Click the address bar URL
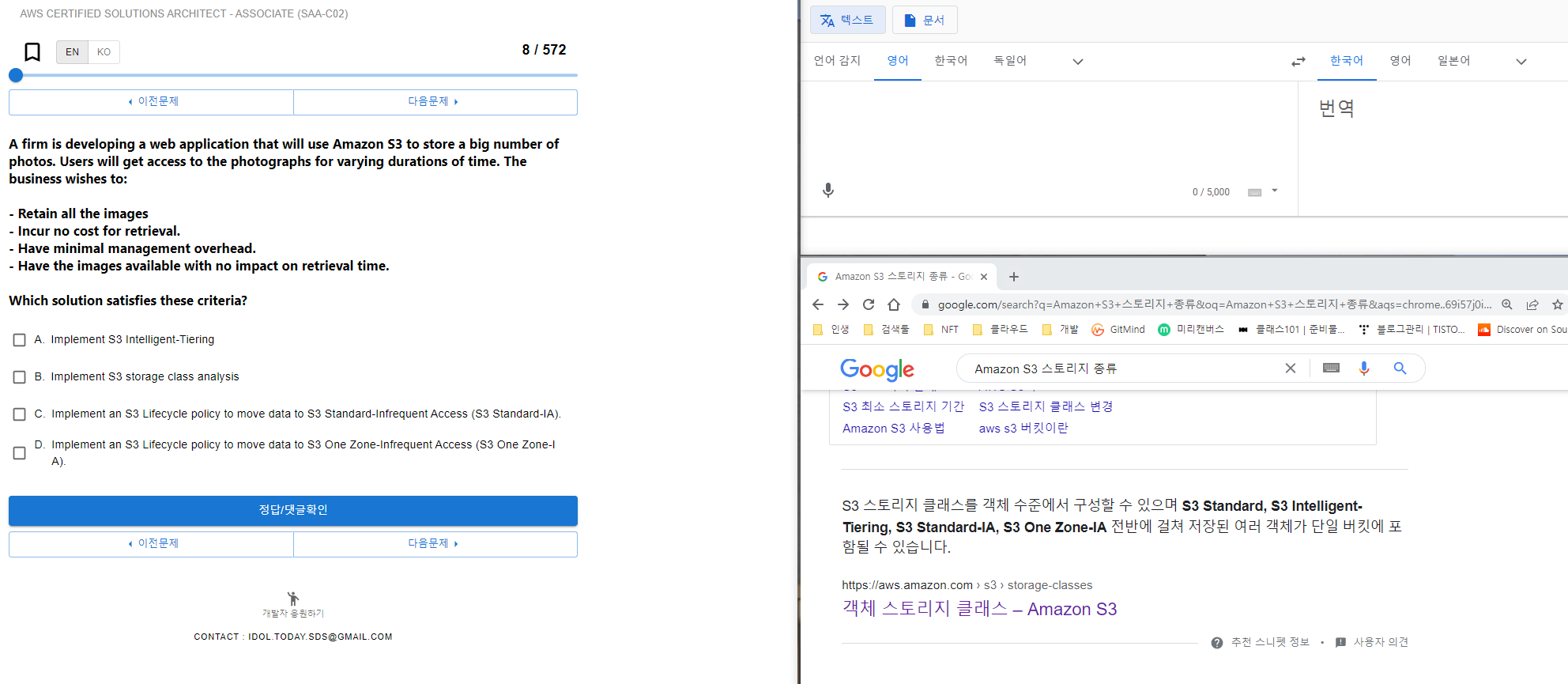Viewport: 1568px width, 684px height. (x=1214, y=304)
